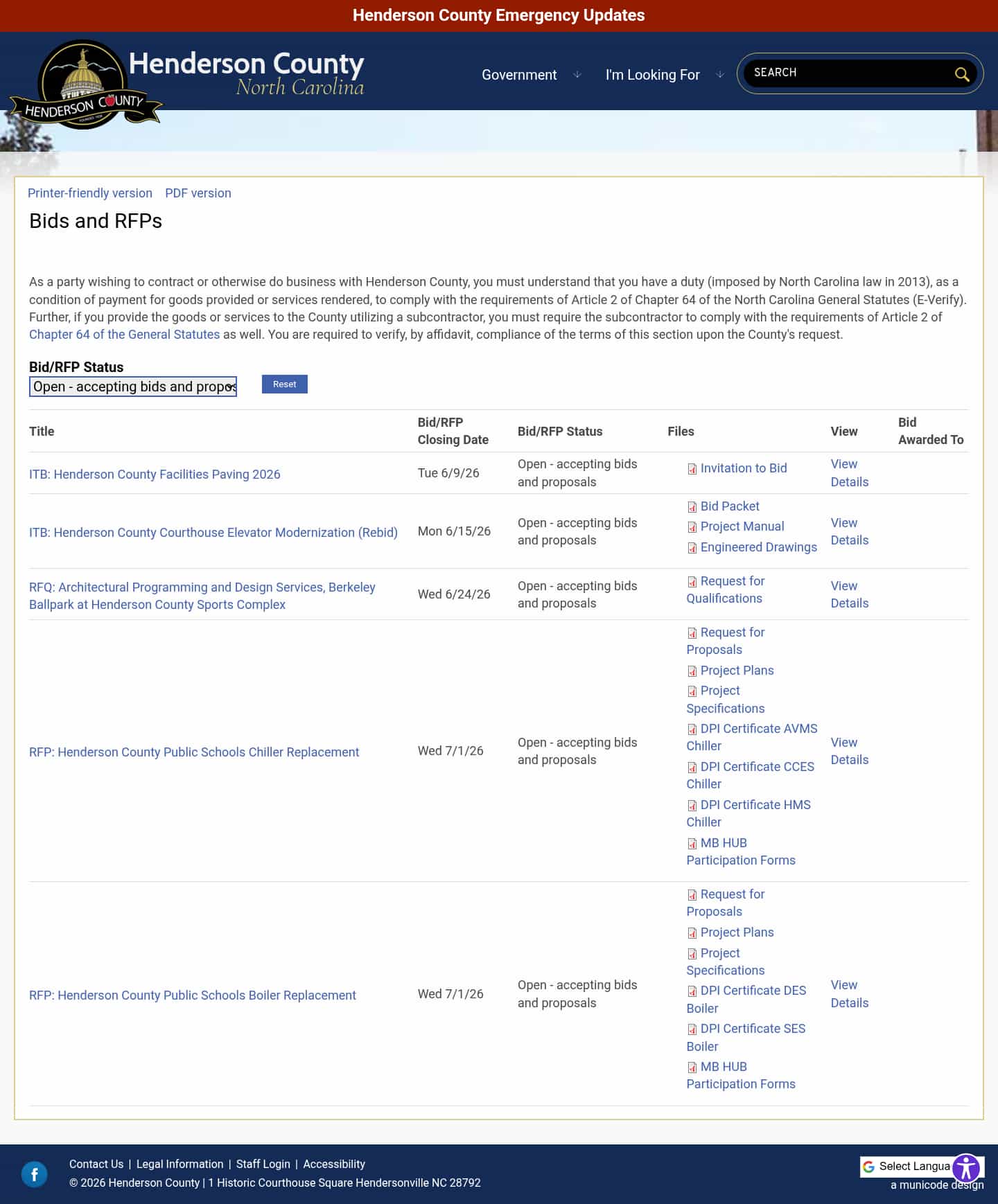Click the Title column header
This screenshot has height=1204, width=998.
click(x=42, y=432)
